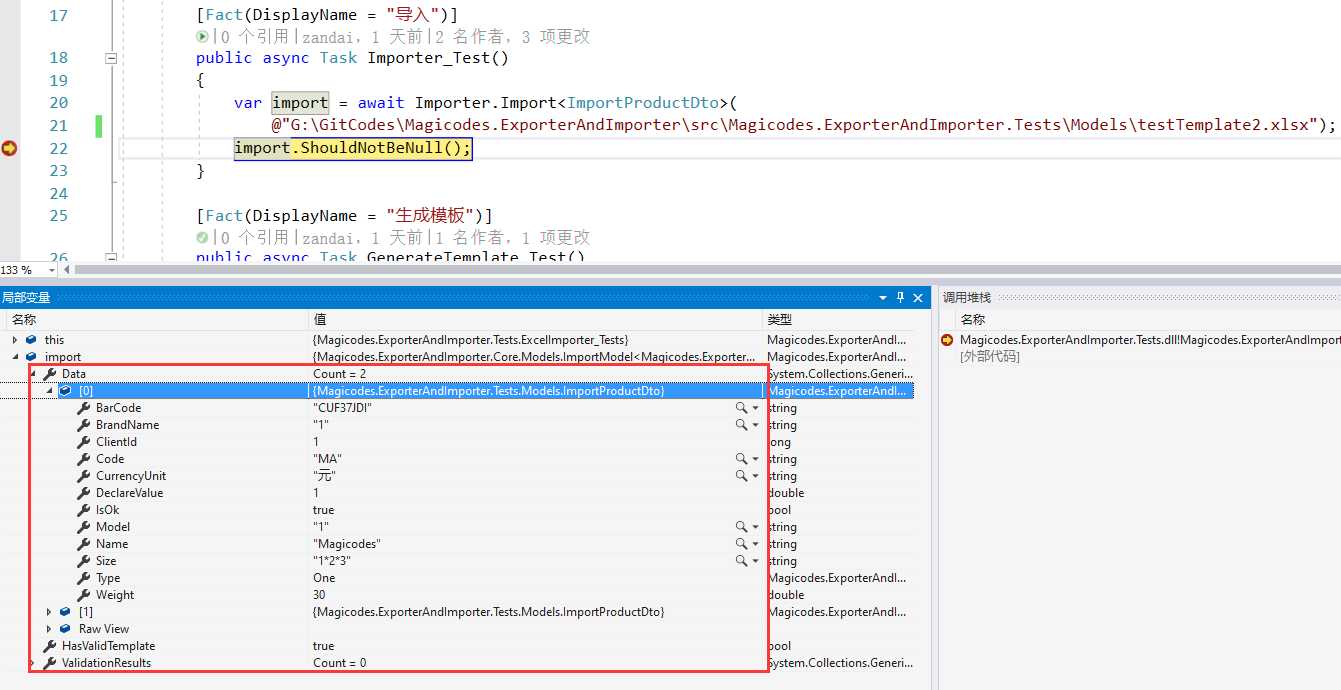Open the text visualizer magnifier for BrandName

pos(741,425)
